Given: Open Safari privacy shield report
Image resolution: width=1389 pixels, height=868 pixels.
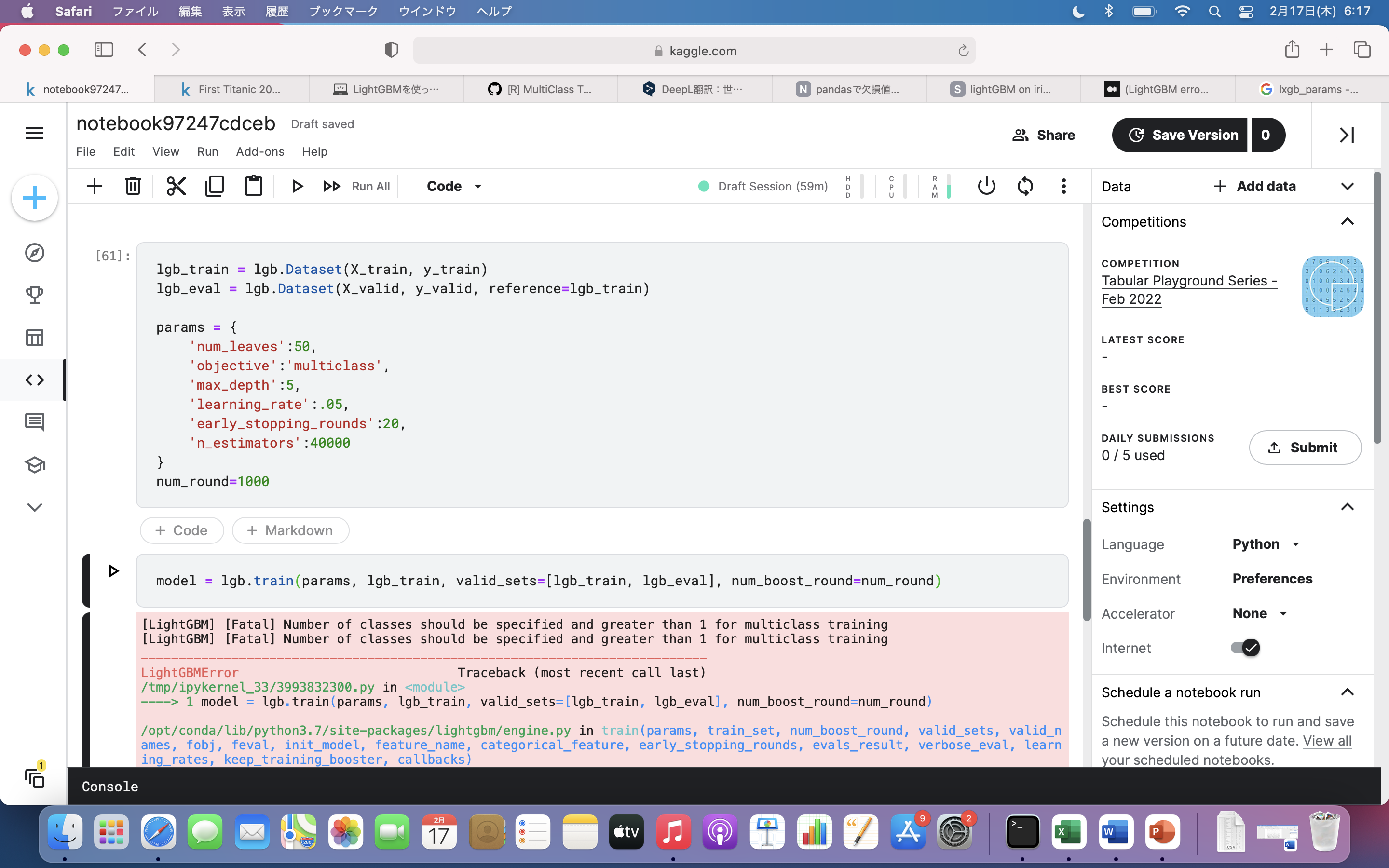Looking at the screenshot, I should click(391, 50).
